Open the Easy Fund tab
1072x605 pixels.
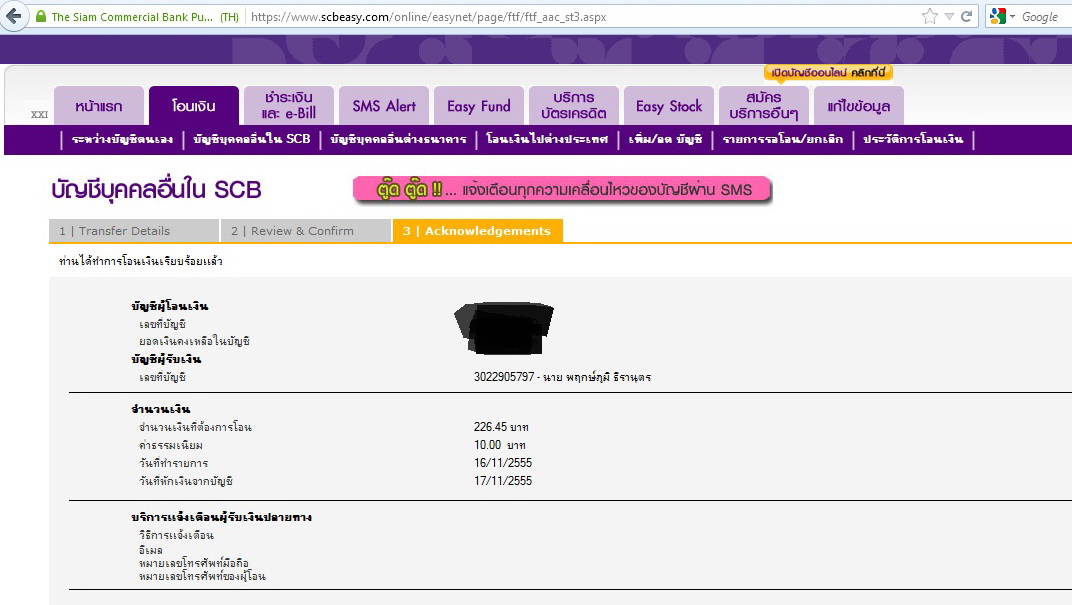click(479, 106)
